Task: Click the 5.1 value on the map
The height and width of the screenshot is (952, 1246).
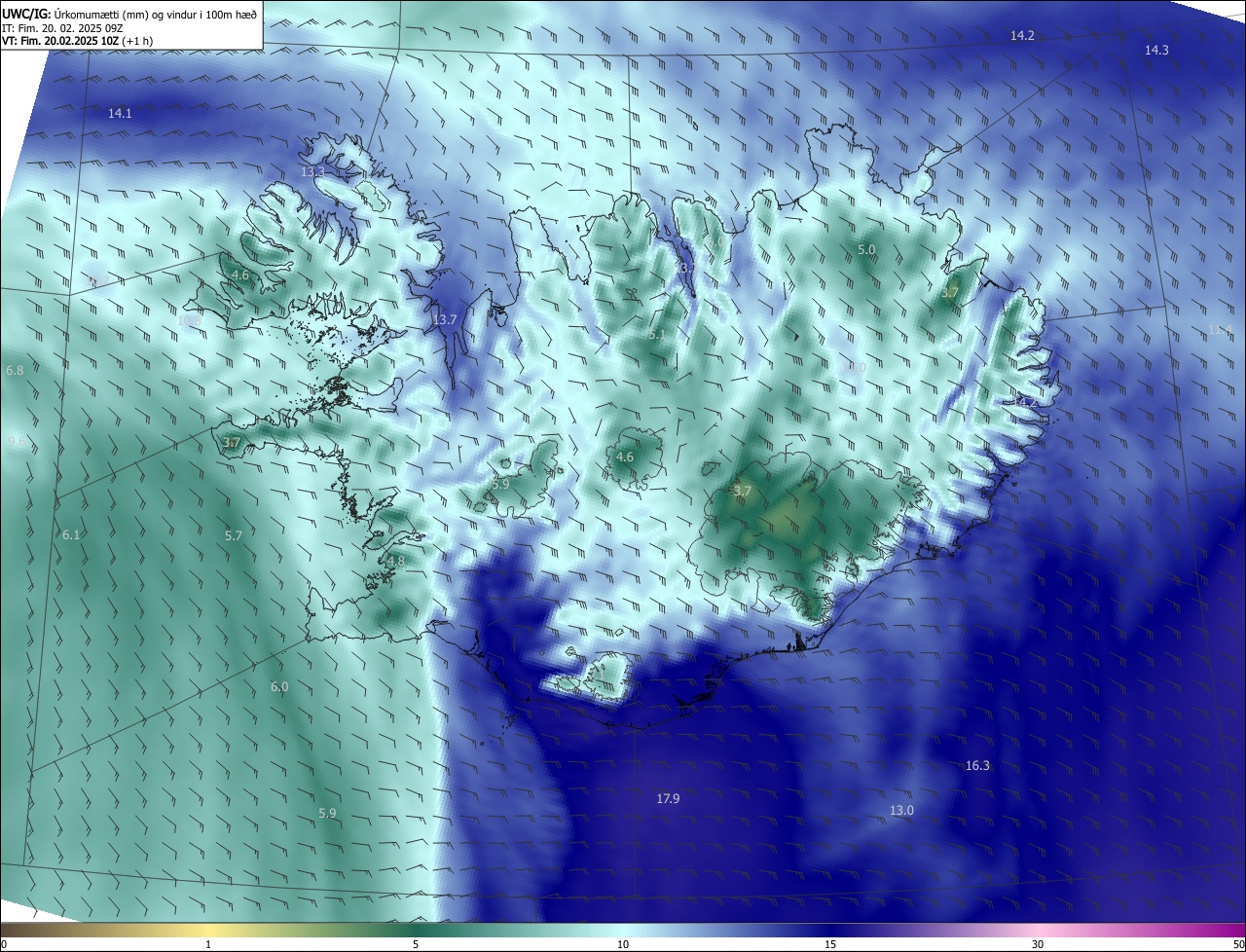Action: (x=657, y=335)
